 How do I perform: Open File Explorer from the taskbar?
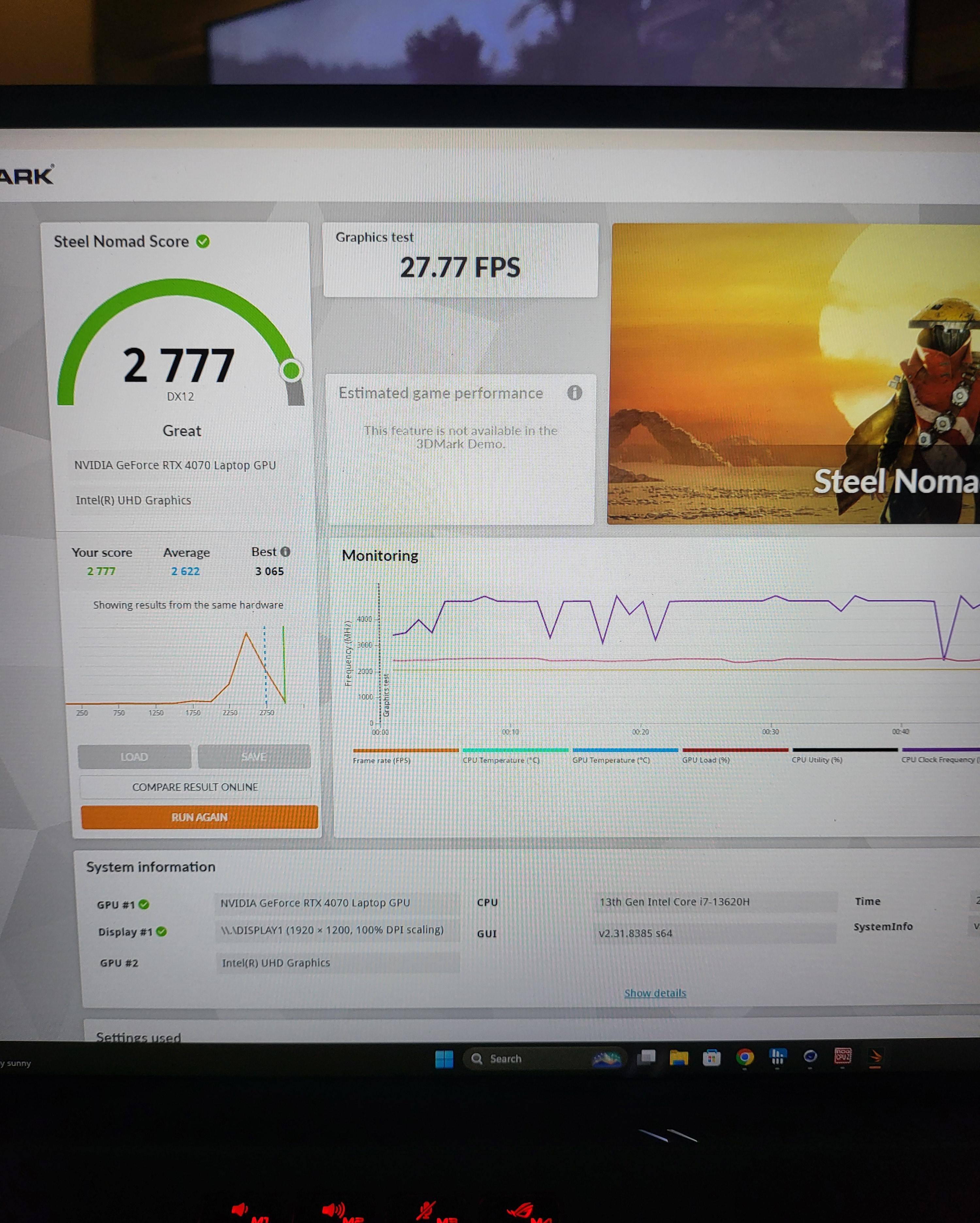678,1058
